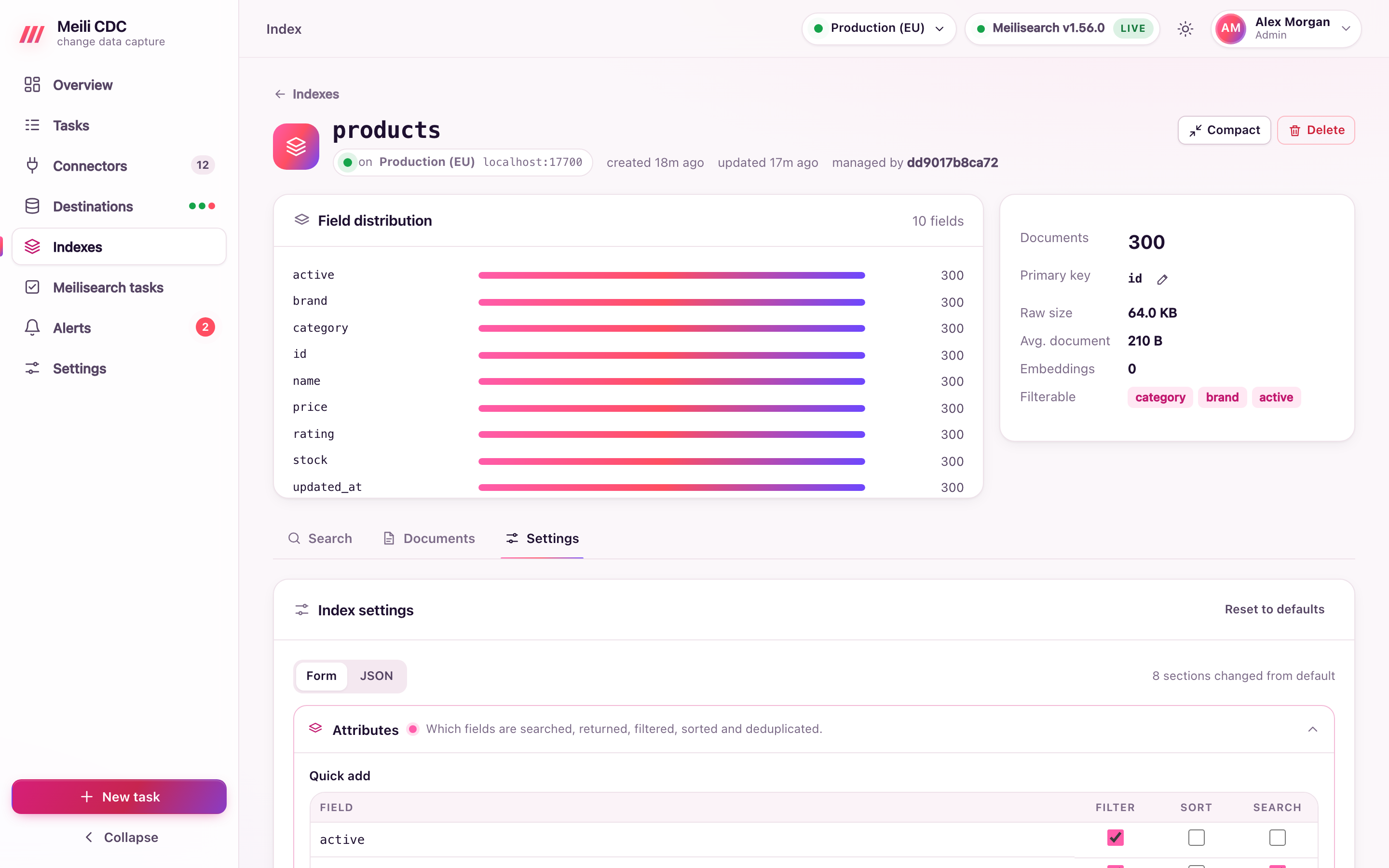Image resolution: width=1389 pixels, height=868 pixels.
Task: Click the Compact button
Action: (x=1224, y=130)
